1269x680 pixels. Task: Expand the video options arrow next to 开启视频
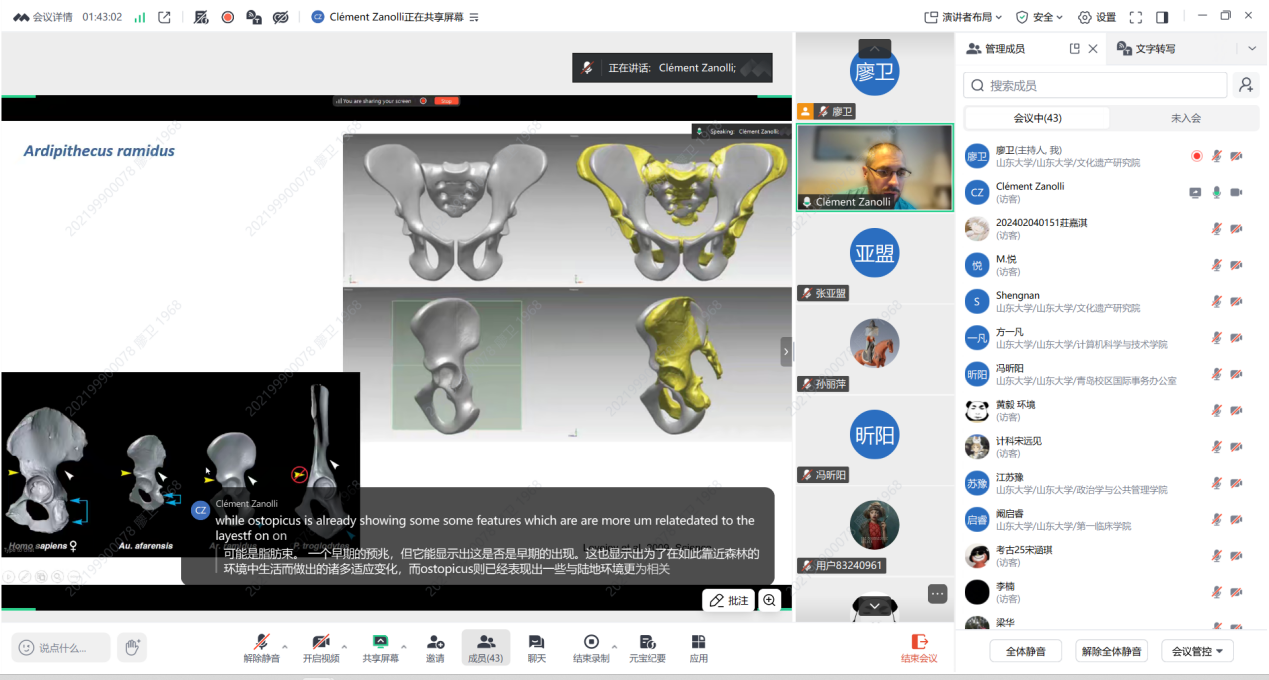point(345,646)
